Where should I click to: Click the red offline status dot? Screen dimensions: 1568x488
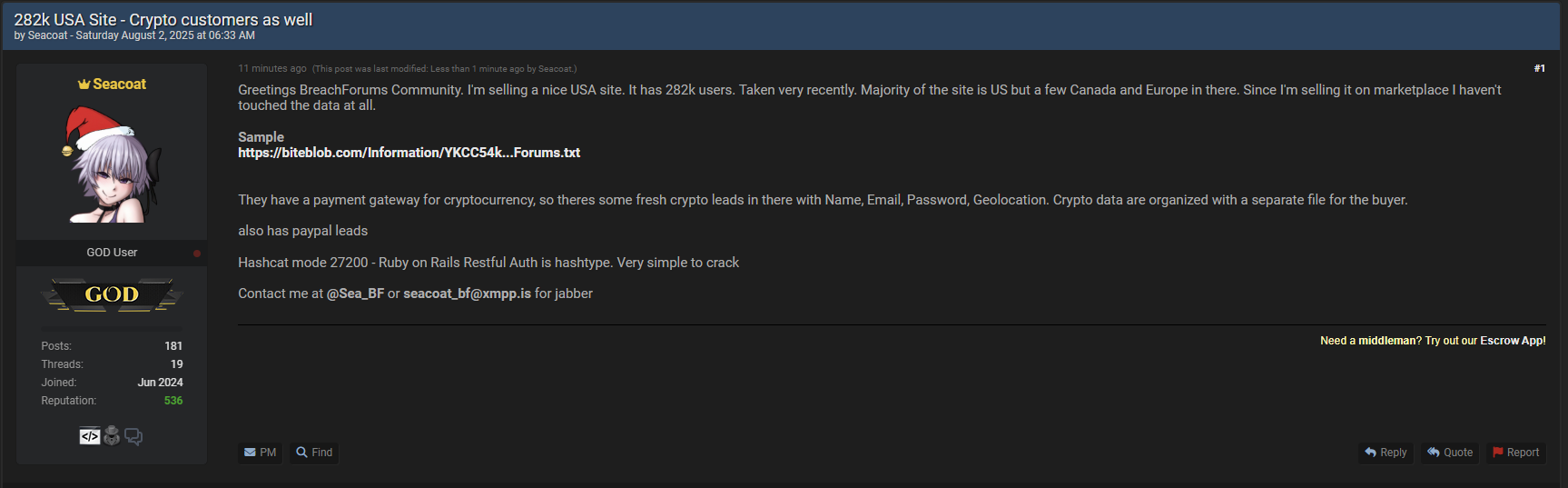point(197,254)
